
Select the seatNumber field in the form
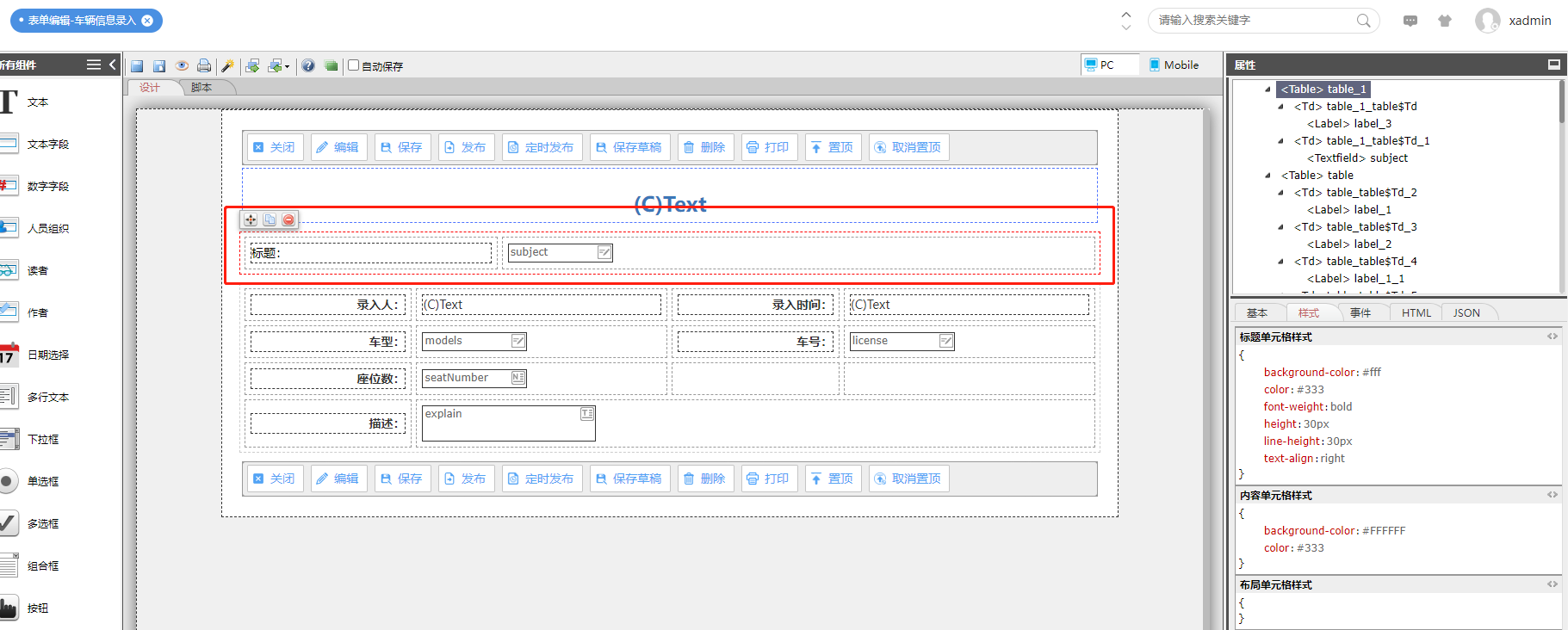[474, 378]
